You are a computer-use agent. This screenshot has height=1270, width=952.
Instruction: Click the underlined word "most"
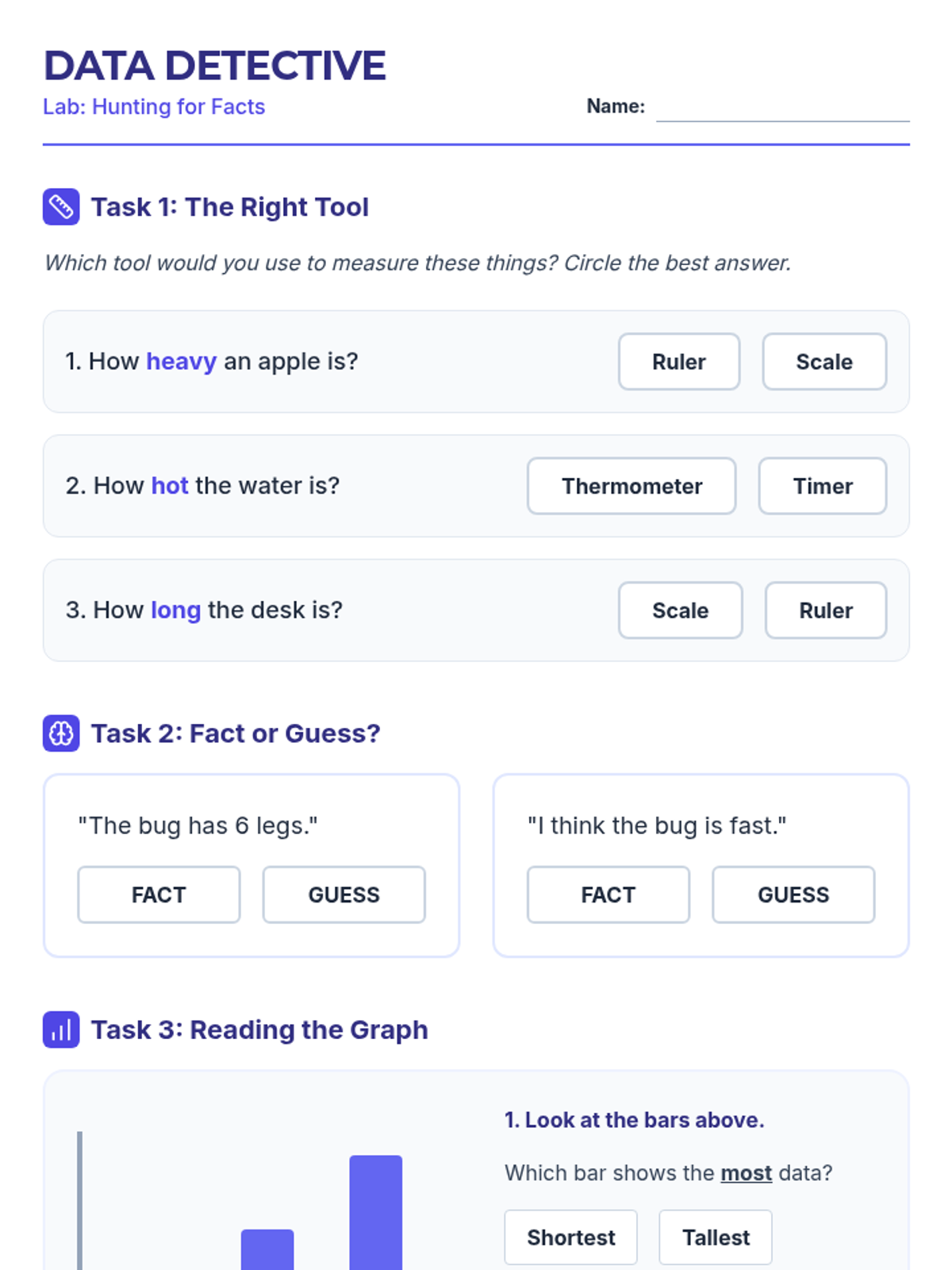(x=746, y=1173)
